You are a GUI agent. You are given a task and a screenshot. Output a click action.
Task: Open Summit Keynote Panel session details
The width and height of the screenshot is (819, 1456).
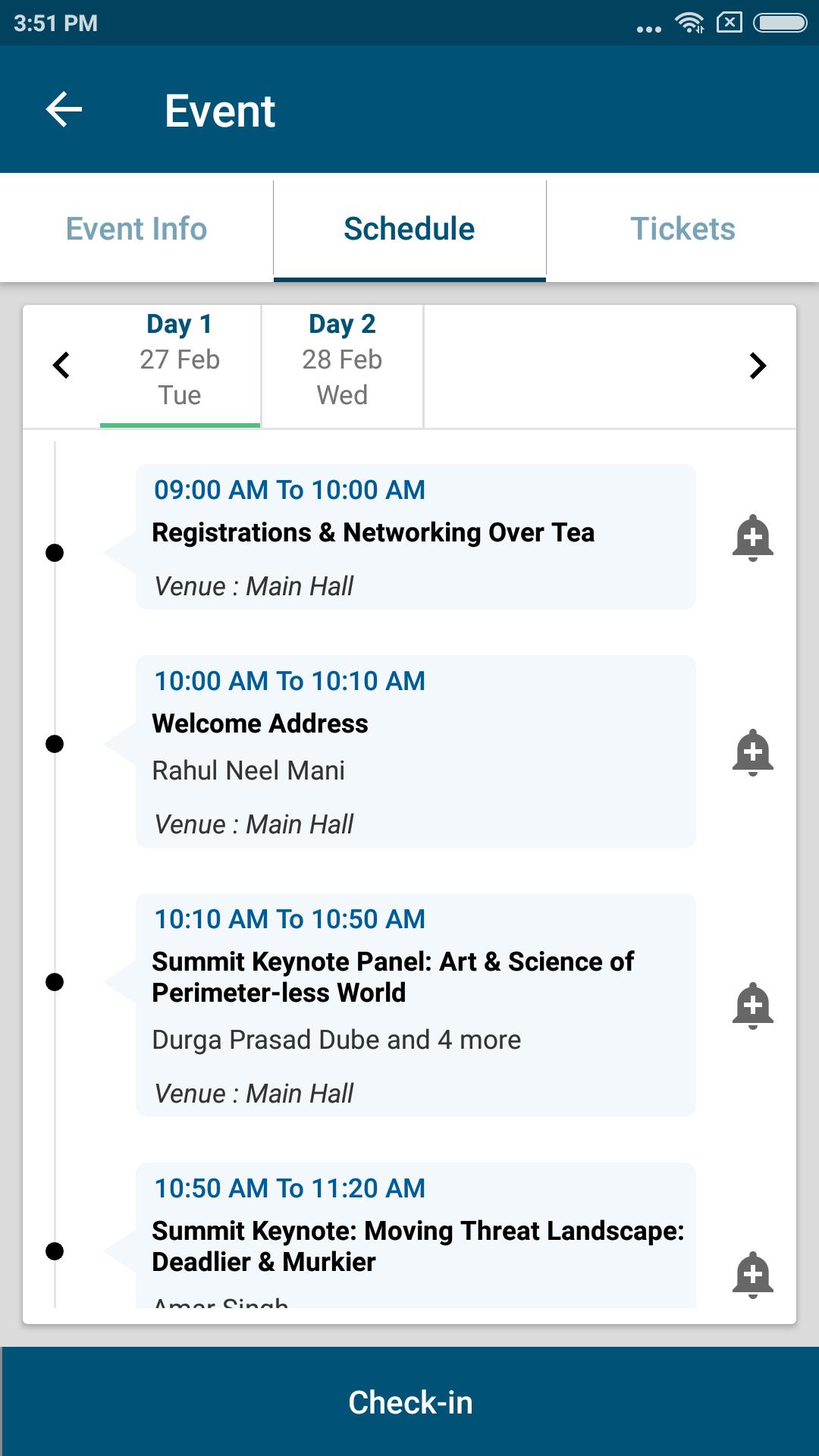pyautogui.click(x=416, y=1005)
